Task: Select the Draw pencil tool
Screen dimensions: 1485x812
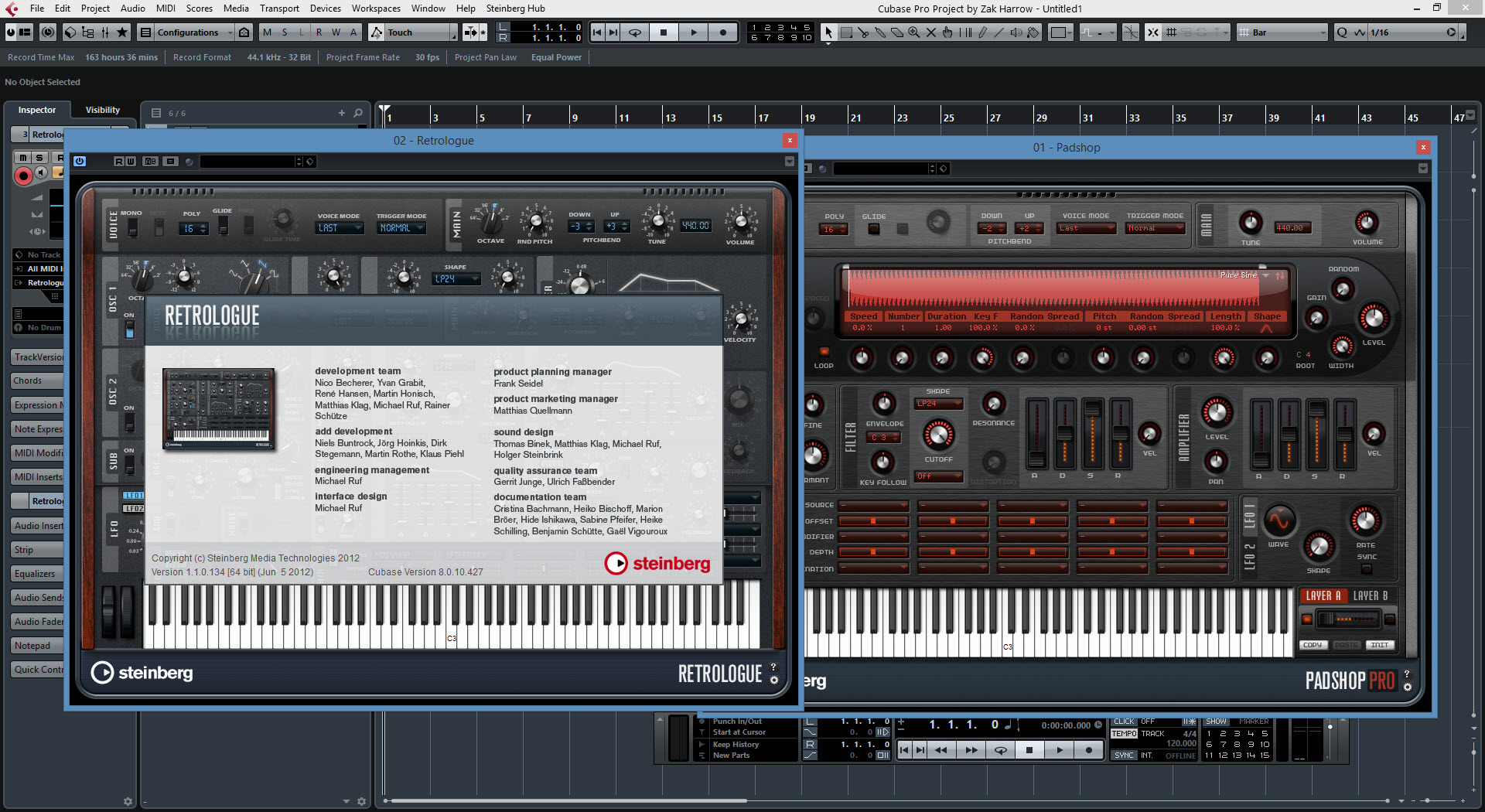Action: [x=982, y=32]
